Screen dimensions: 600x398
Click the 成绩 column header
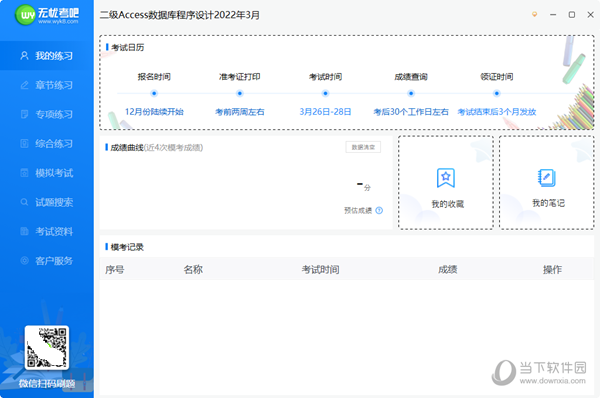click(447, 270)
